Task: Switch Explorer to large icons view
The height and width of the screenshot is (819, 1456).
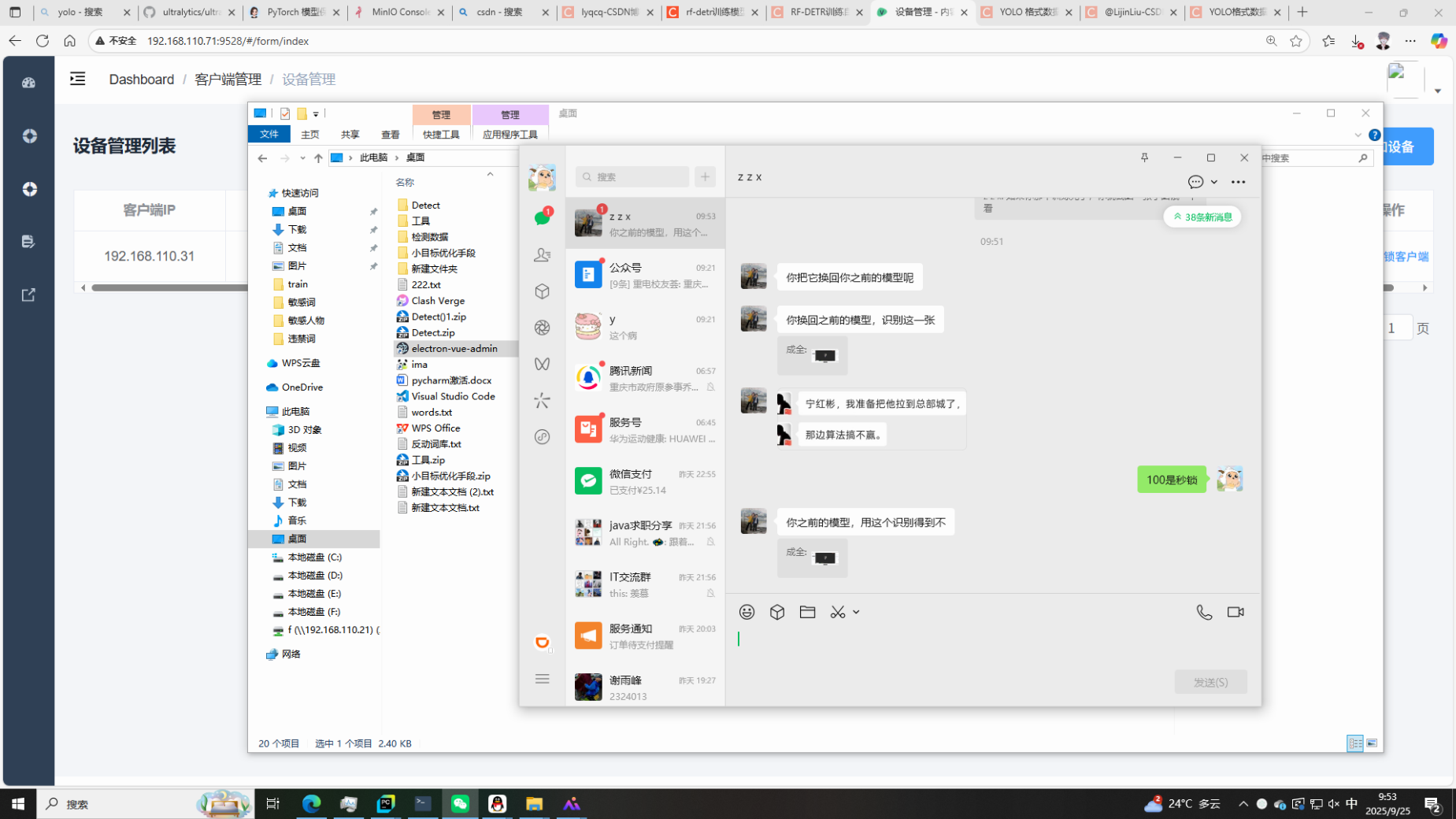Action: [1372, 743]
